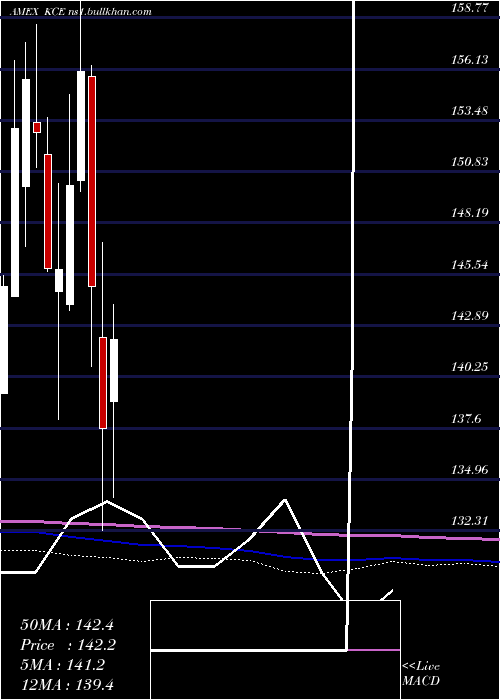Click the 145.54 price axis label

471,265
